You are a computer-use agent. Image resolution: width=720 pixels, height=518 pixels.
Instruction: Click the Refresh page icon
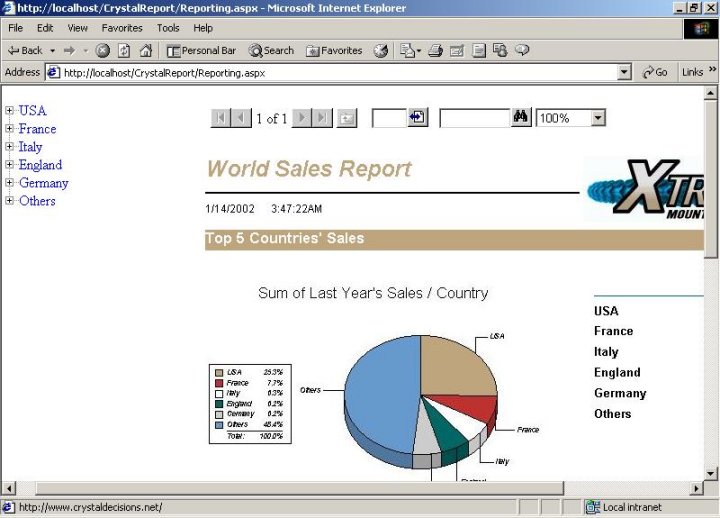[124, 50]
